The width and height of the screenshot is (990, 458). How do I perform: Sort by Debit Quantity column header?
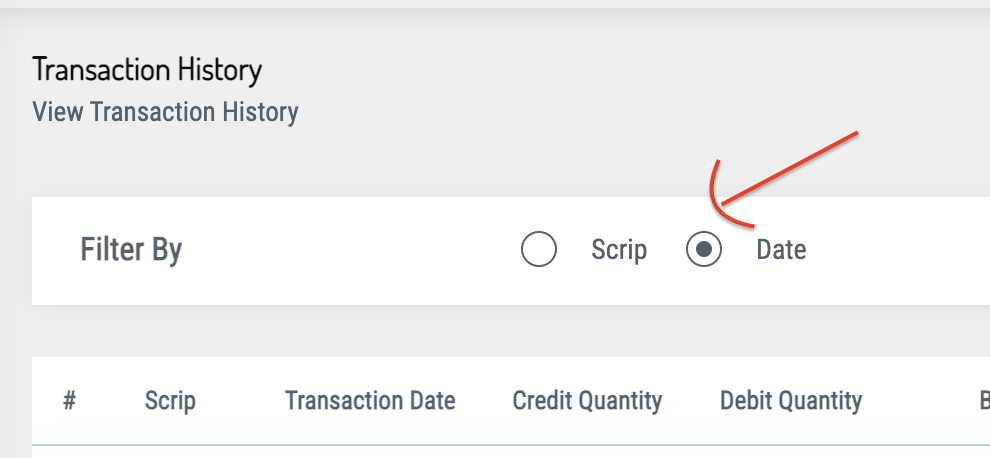tap(790, 401)
